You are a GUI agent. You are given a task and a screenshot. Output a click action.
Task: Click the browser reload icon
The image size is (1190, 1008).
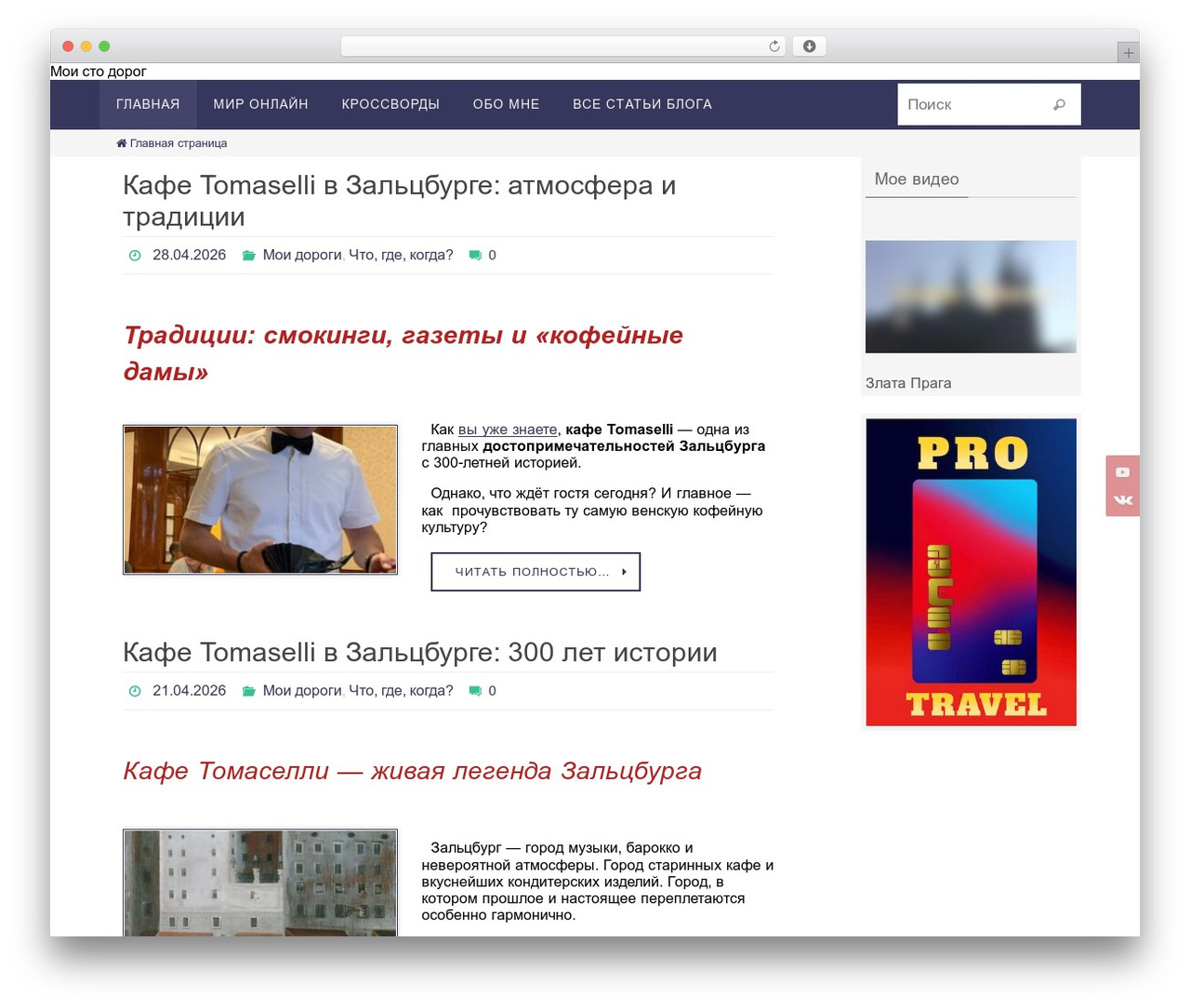773,46
